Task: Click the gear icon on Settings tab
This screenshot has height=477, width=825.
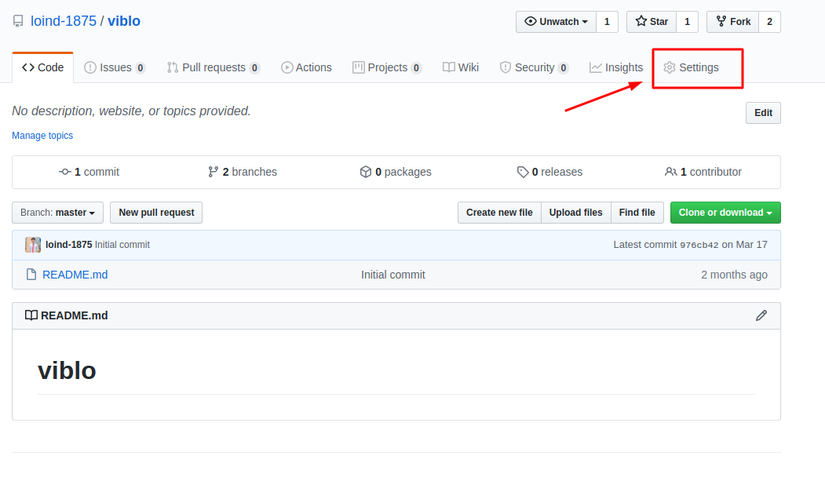Action: tap(669, 67)
